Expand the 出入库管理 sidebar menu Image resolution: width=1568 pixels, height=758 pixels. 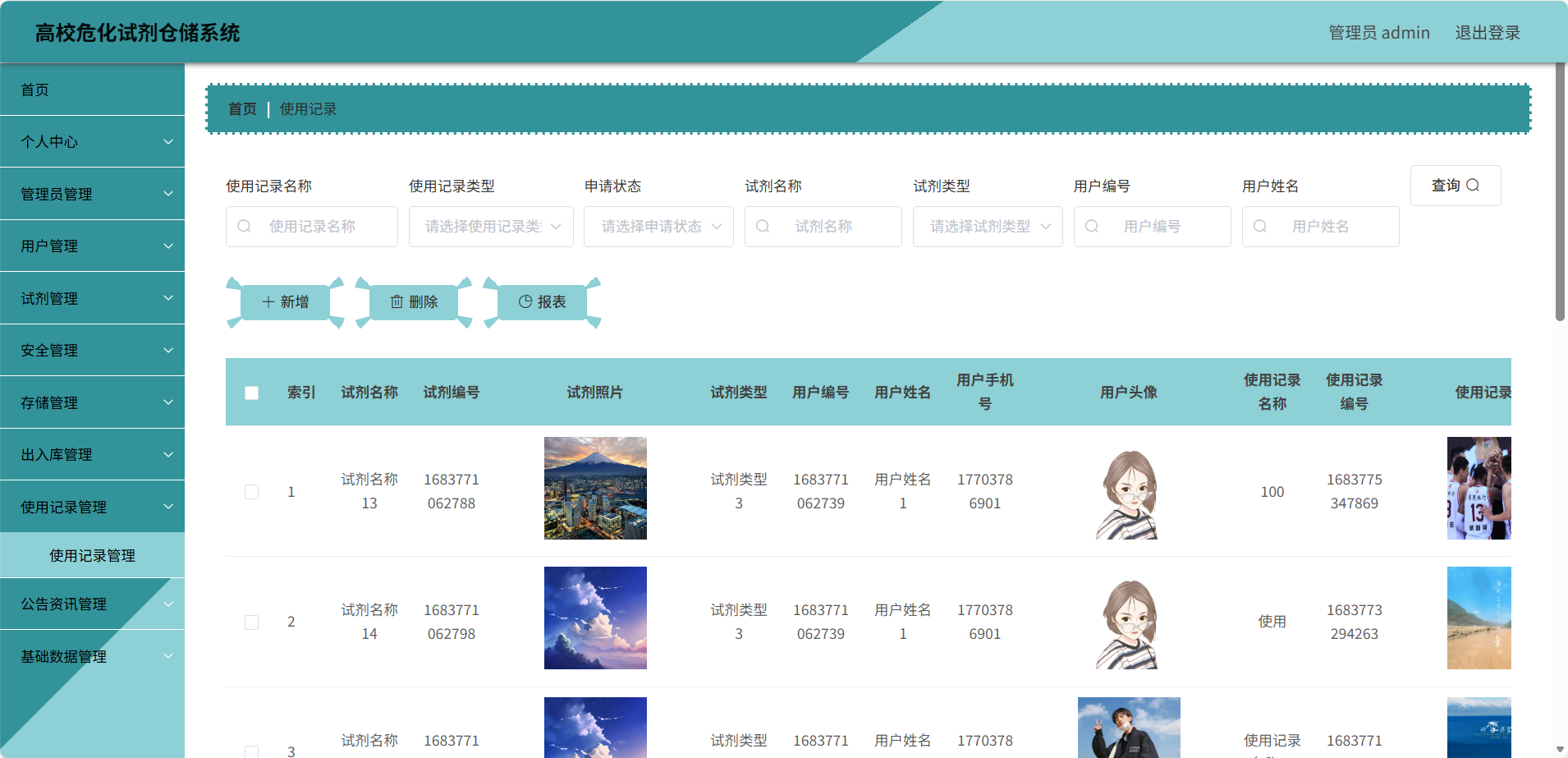tap(92, 455)
